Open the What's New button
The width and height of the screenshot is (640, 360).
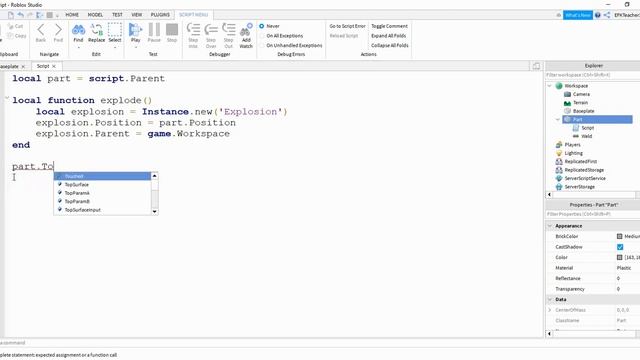pyautogui.click(x=578, y=15)
